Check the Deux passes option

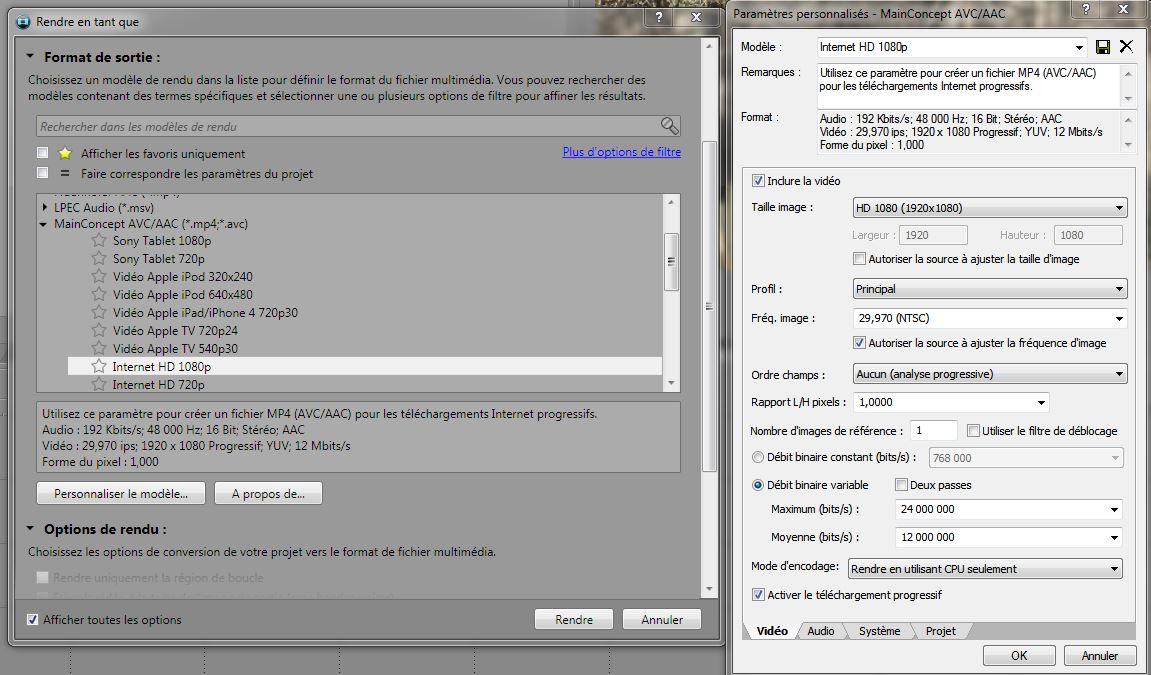901,485
